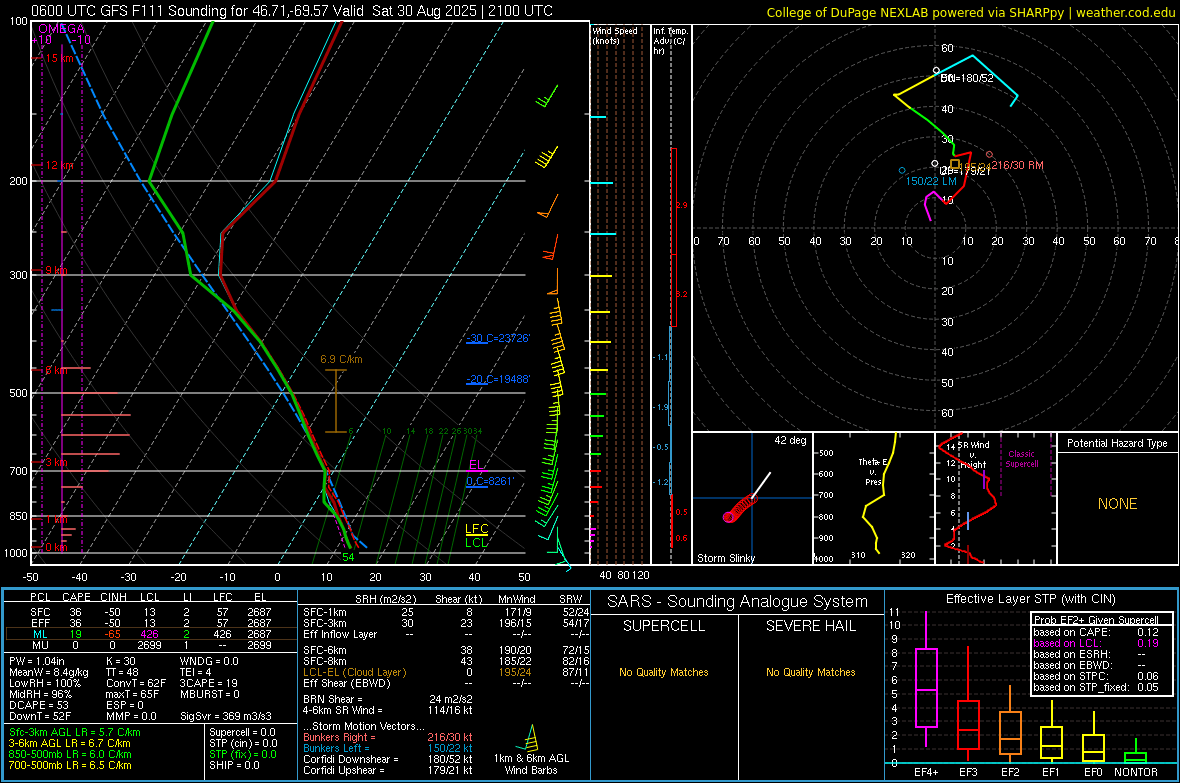Select the highlighted ML parcel row
The height and width of the screenshot is (783, 1180).
(x=150, y=634)
